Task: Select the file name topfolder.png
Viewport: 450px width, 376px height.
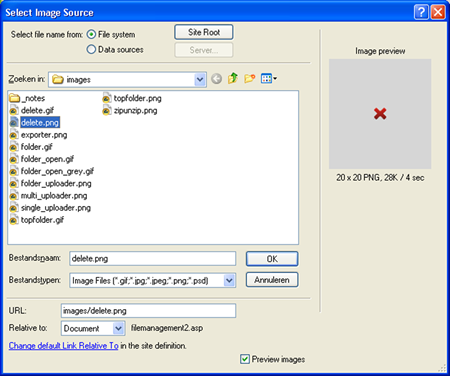Action: pos(137,98)
